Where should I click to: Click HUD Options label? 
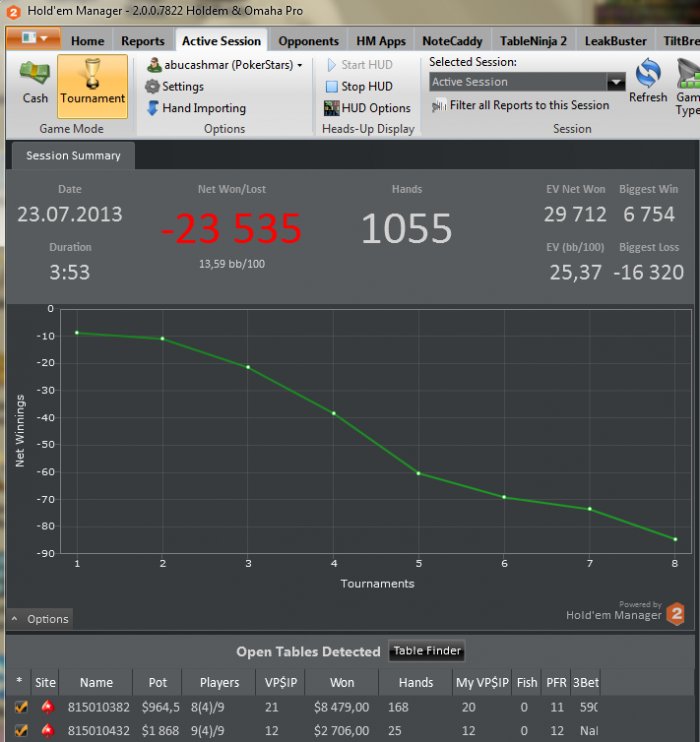[376, 108]
